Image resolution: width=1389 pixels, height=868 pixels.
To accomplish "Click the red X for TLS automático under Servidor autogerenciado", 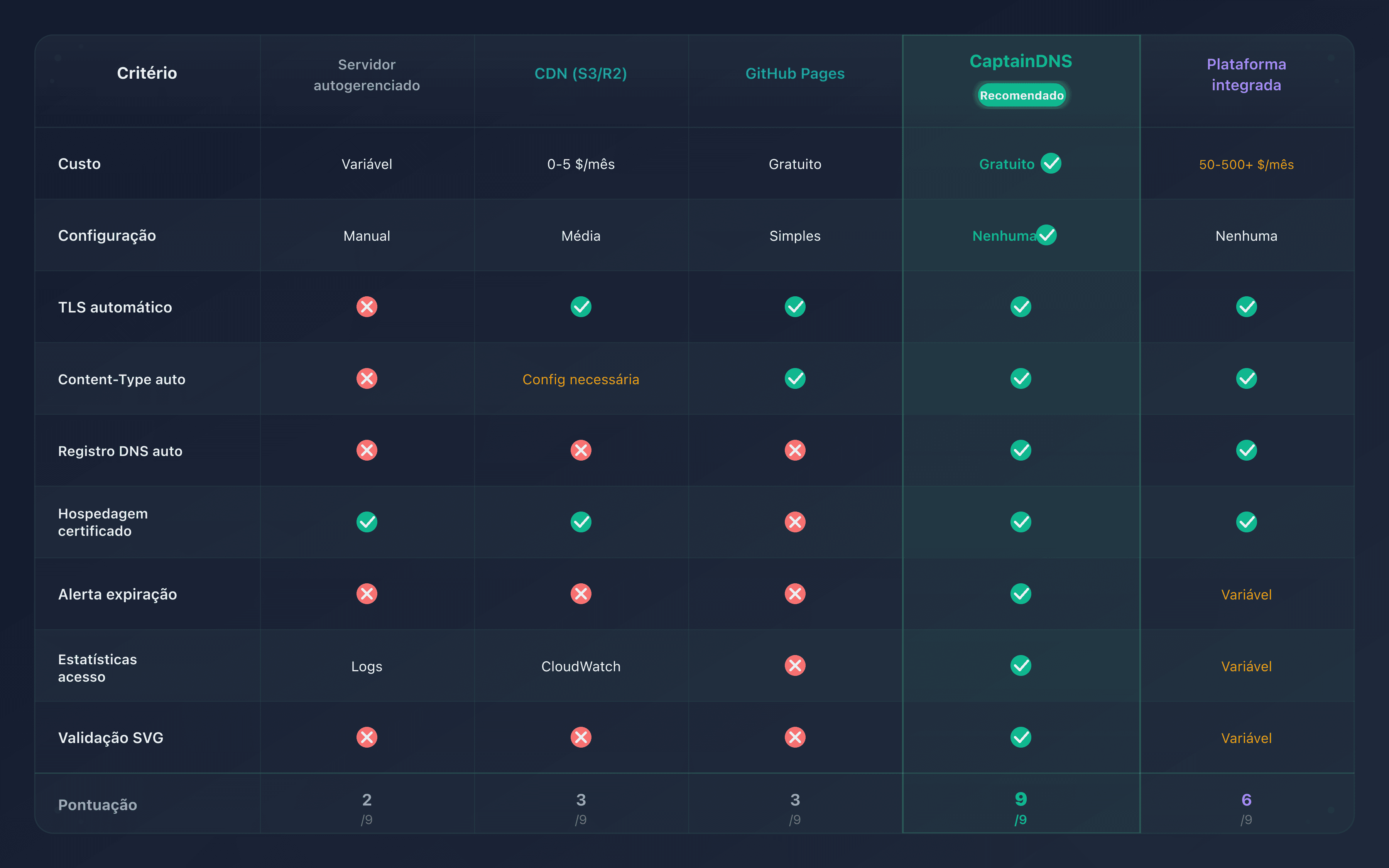I will [x=367, y=307].
